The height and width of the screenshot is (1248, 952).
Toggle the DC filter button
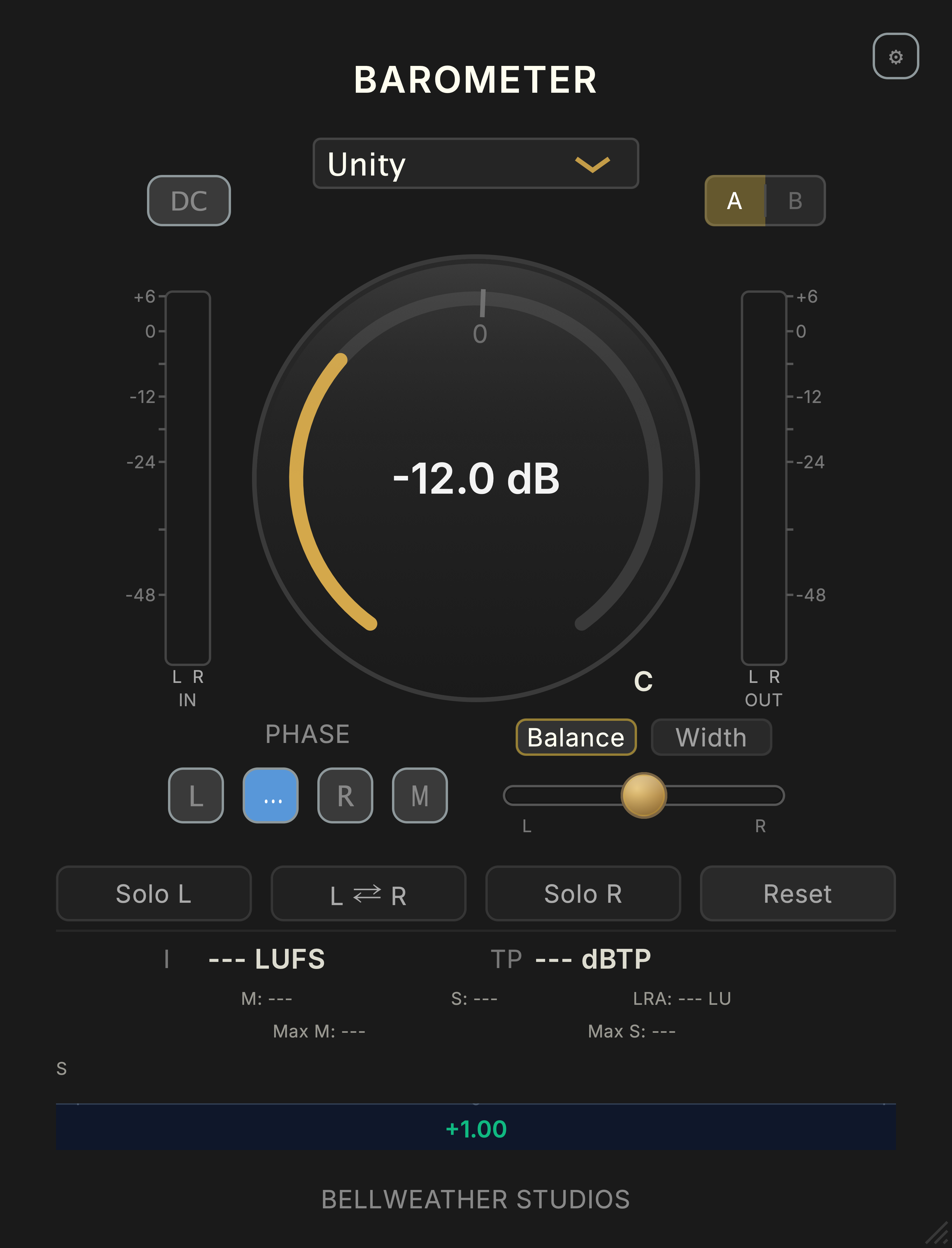189,201
